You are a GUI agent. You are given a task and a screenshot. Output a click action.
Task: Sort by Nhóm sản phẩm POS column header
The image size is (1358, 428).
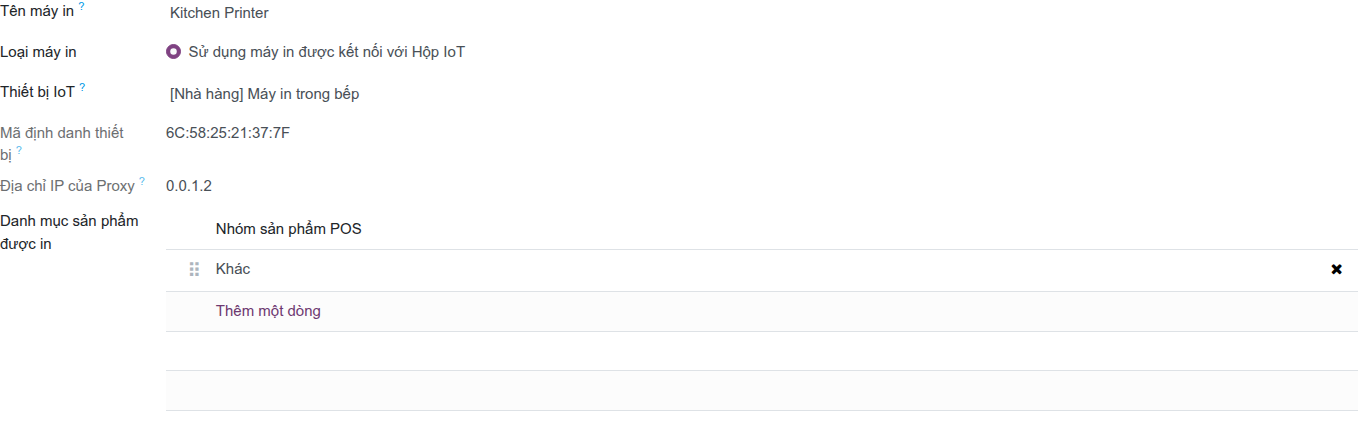tap(289, 229)
